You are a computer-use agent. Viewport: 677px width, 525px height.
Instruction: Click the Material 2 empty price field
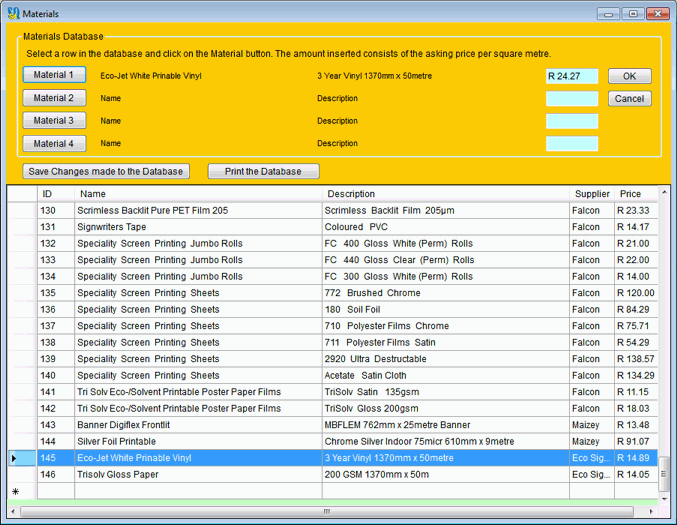coord(572,99)
